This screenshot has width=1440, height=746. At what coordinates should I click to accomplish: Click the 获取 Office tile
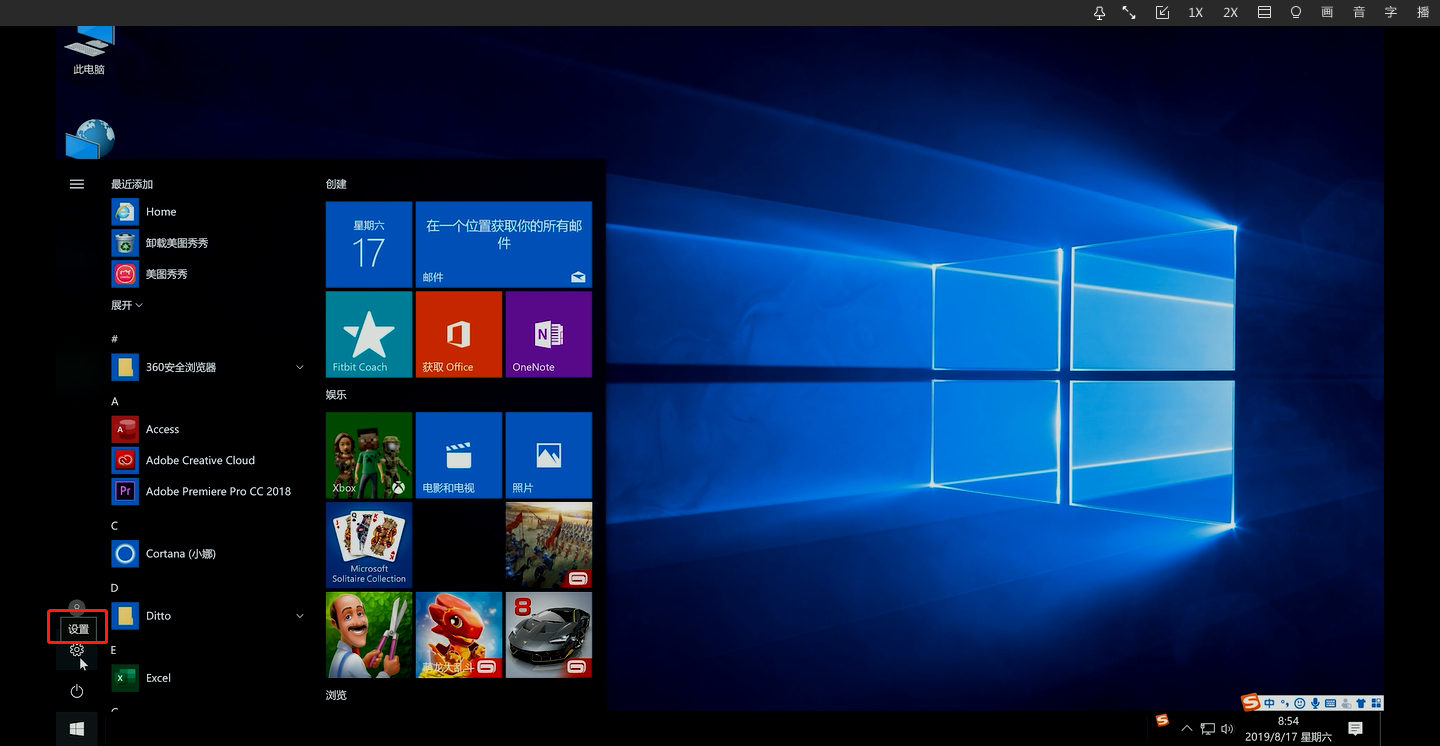[x=459, y=334]
